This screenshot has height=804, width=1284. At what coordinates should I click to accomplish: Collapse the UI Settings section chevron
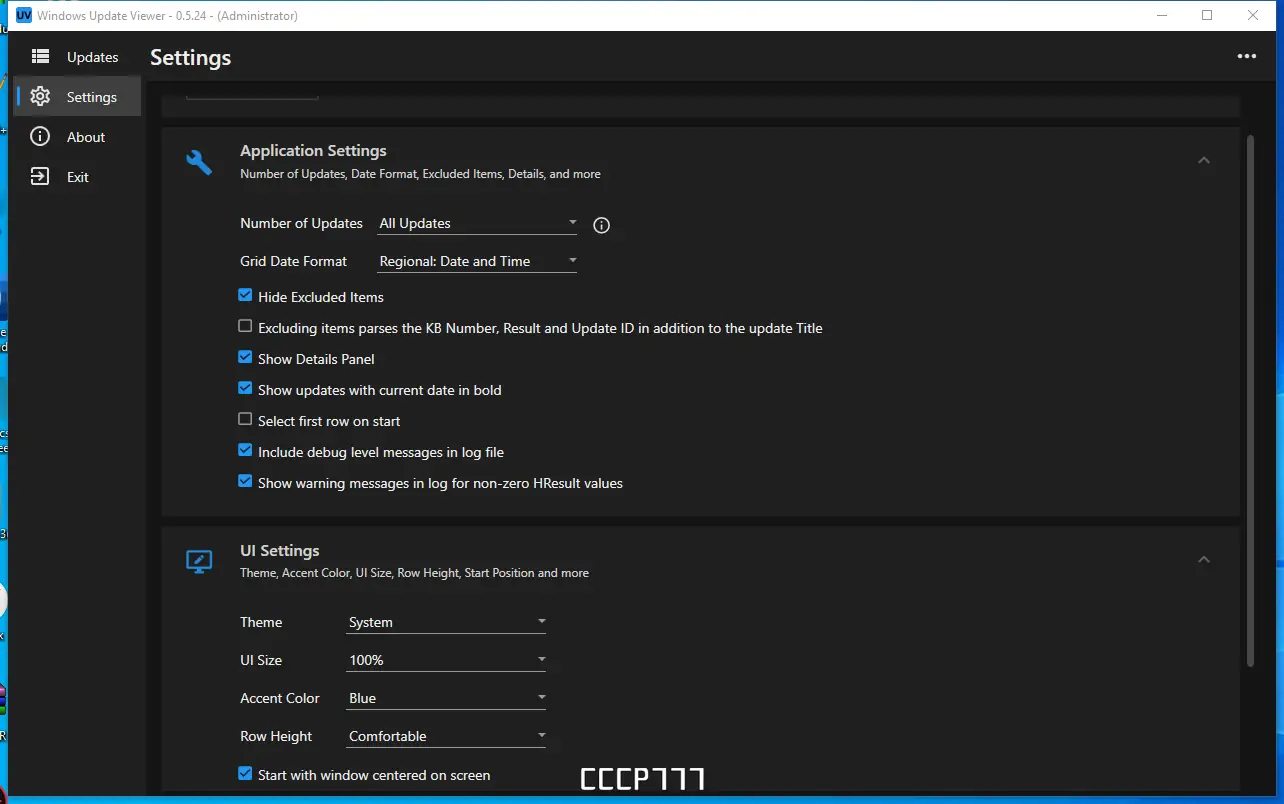[1204, 560]
